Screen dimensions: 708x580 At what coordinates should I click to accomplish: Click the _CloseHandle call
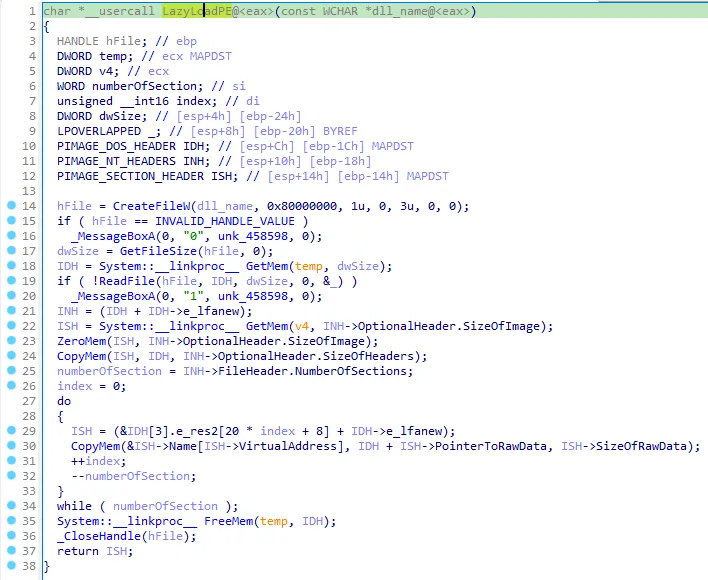(x=99, y=536)
